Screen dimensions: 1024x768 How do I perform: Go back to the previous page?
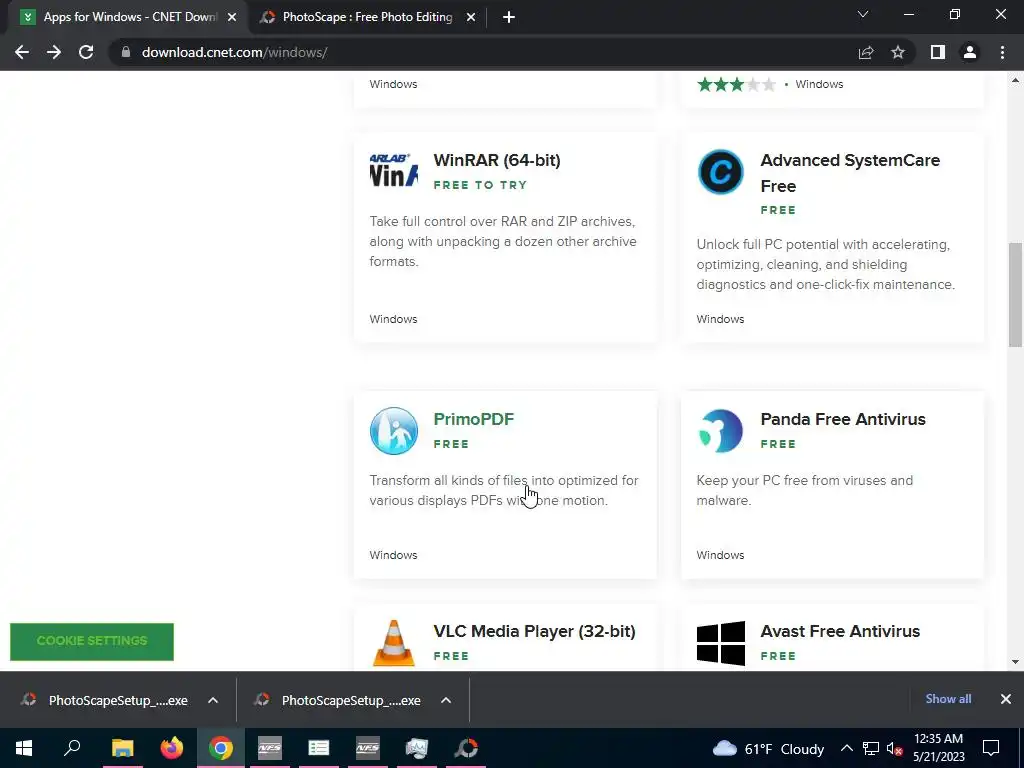point(22,52)
